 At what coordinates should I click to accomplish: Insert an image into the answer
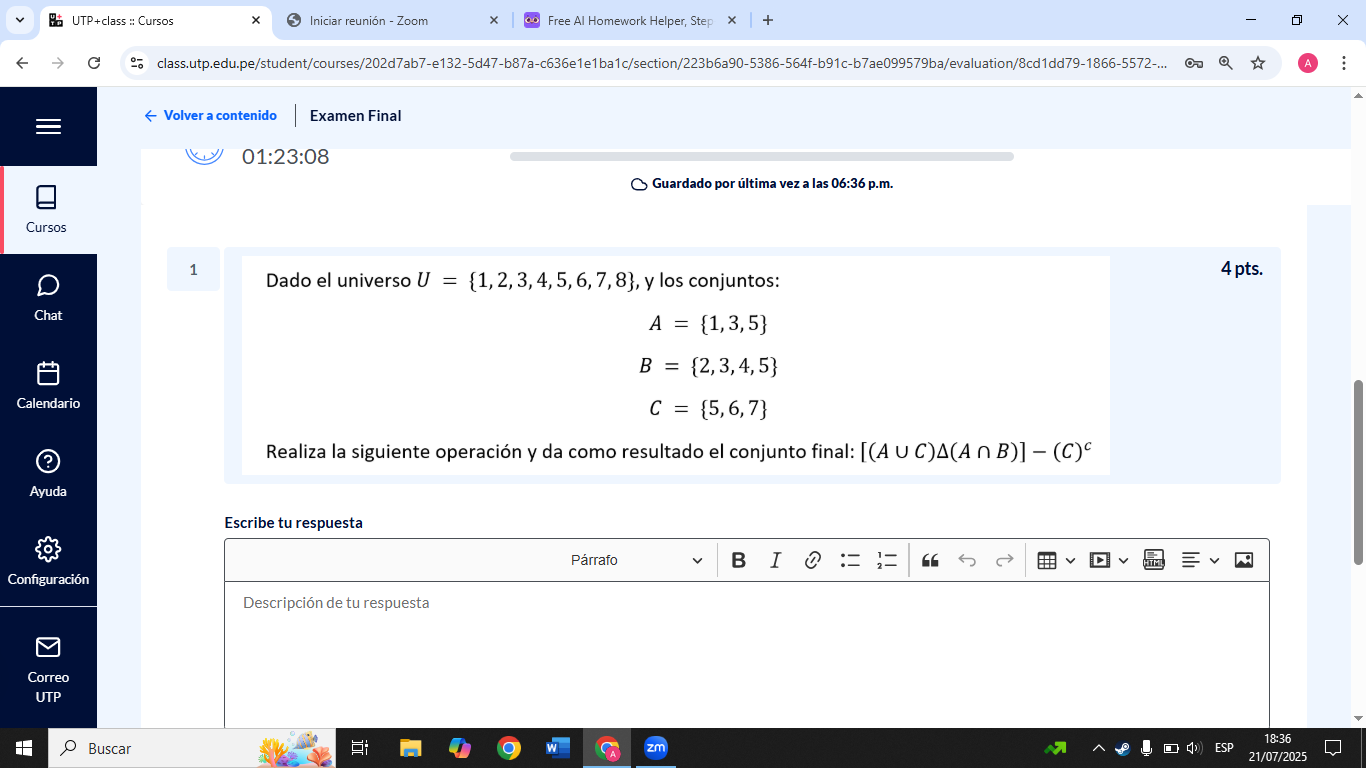(1244, 560)
